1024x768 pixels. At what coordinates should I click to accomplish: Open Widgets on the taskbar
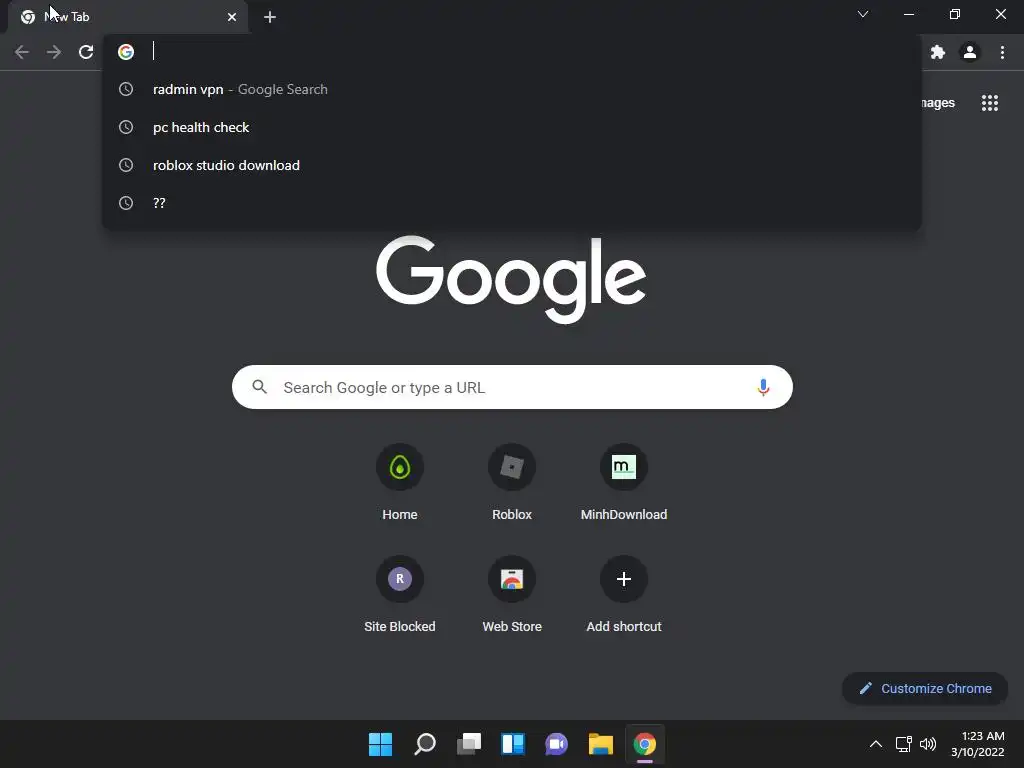pyautogui.click(x=513, y=744)
